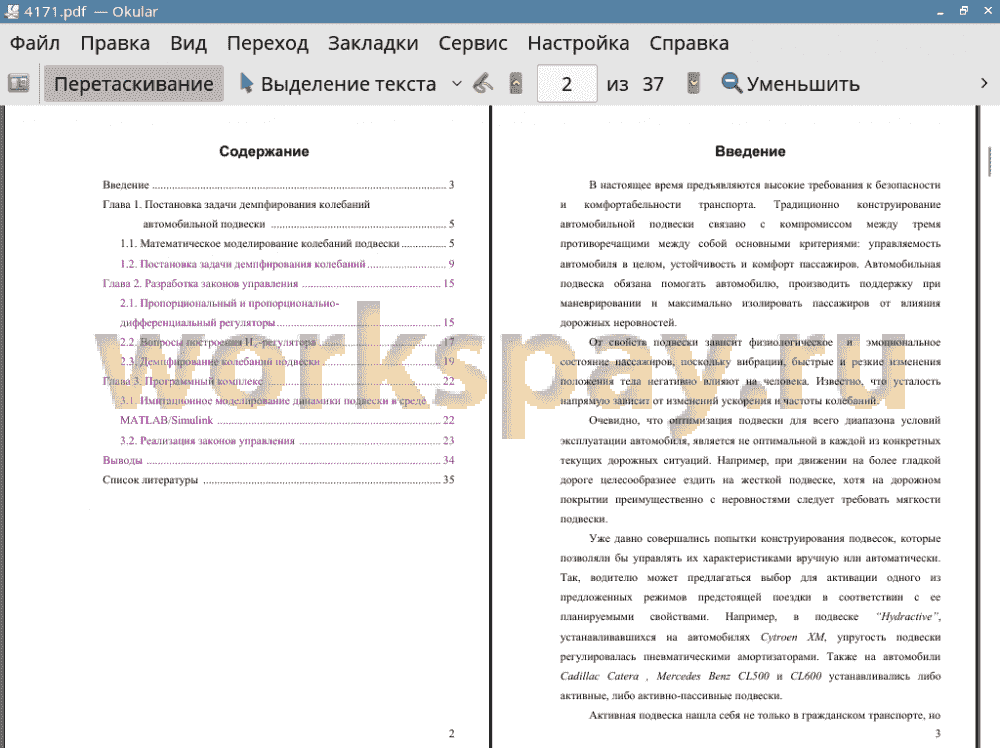1000x748 pixels.
Task: Click the vertical scrollbar handle
Action: tap(989, 161)
